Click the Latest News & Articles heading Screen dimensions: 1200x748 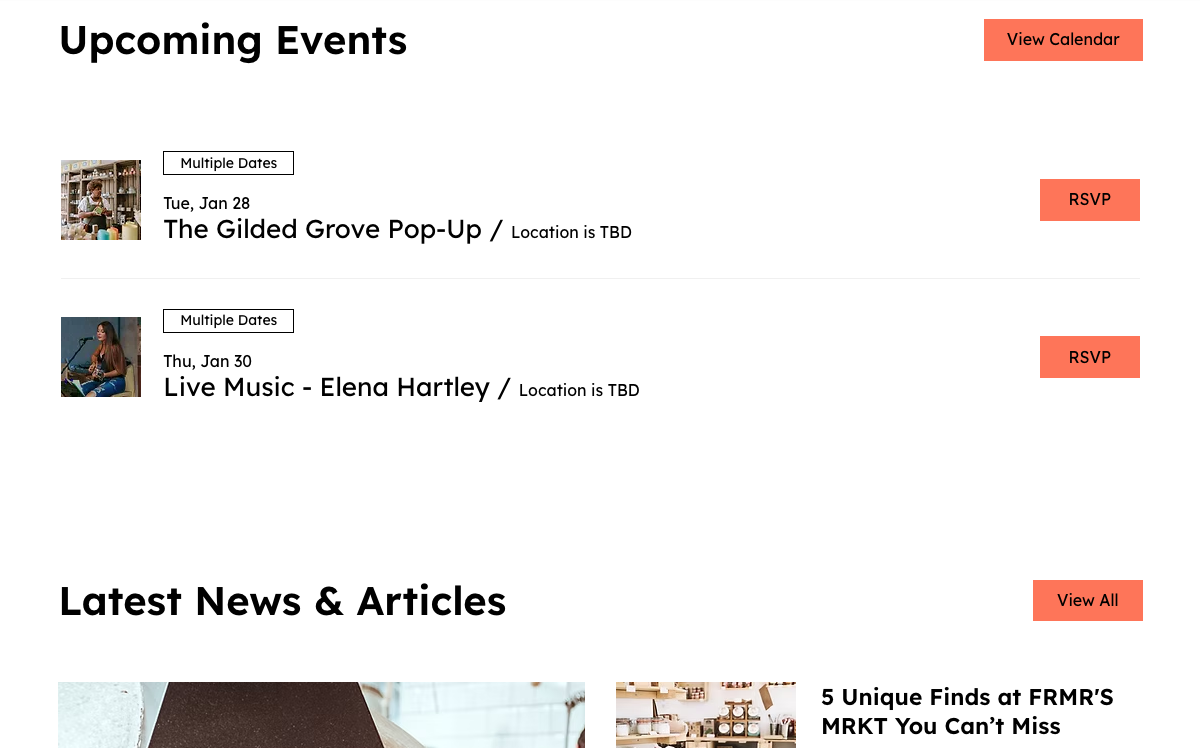pyautogui.click(x=282, y=601)
